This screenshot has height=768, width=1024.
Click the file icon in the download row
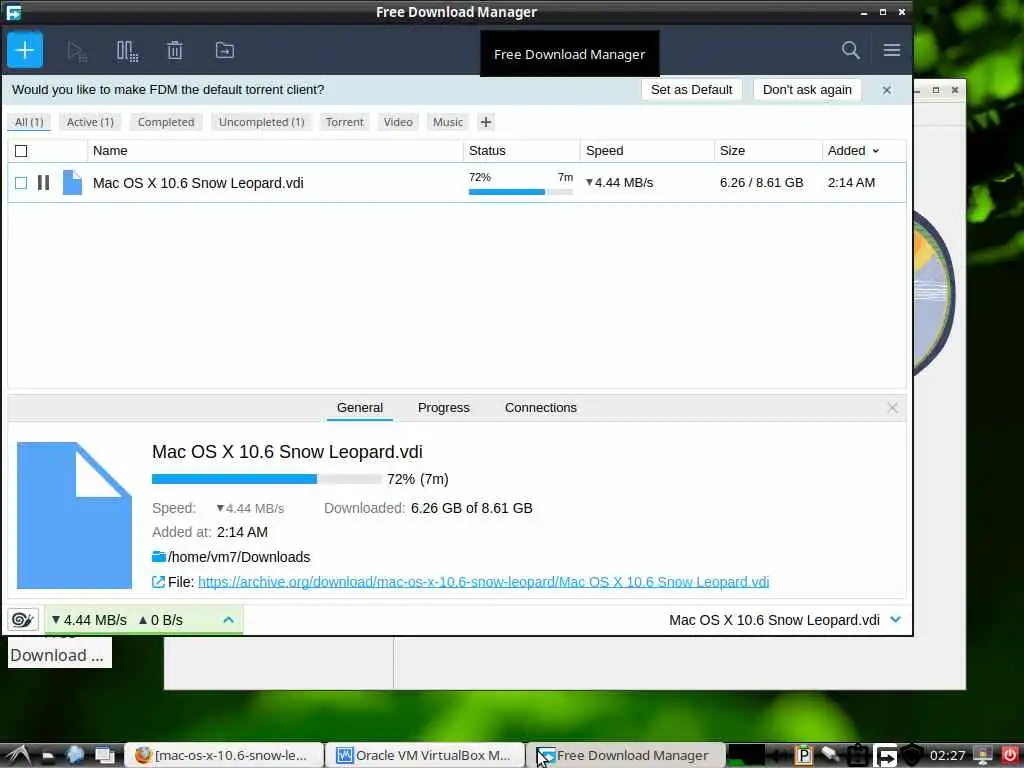coord(72,183)
